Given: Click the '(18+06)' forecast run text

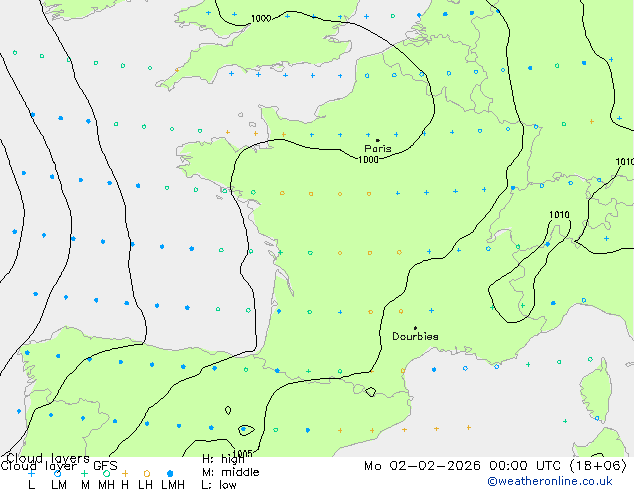Looking at the screenshot, I should click(x=598, y=466).
